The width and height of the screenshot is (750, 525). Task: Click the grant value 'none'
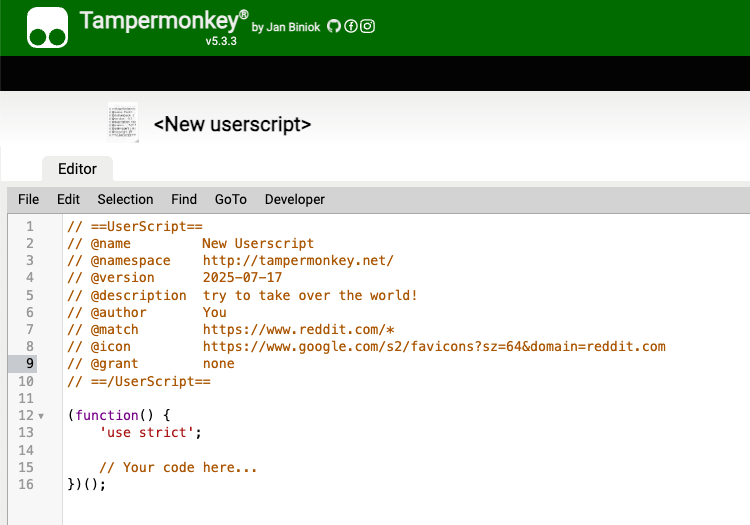[x=219, y=364]
